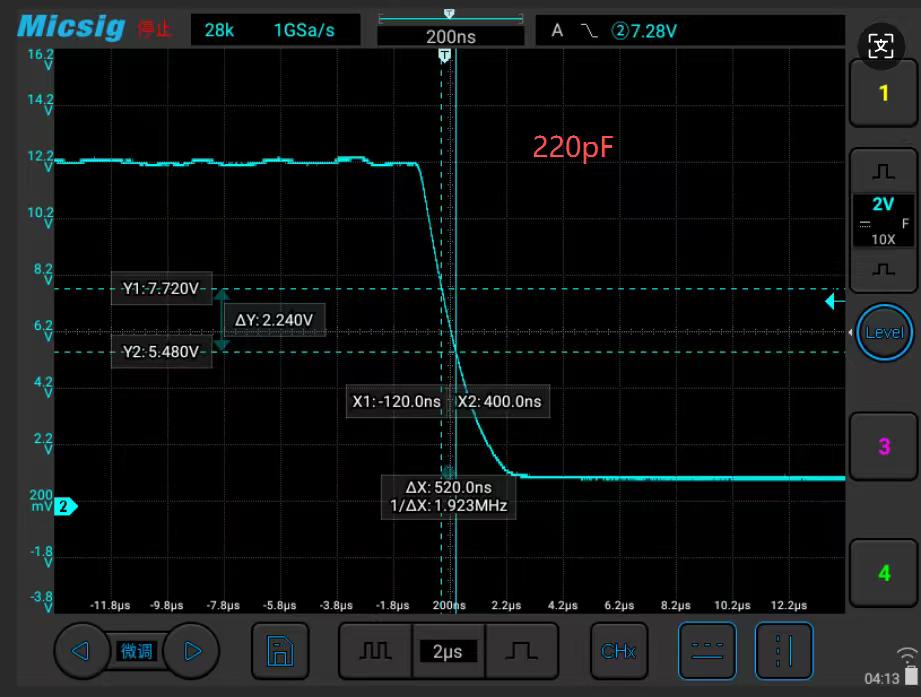Tap the screenshot capture icon
The width and height of the screenshot is (921, 697).
881,45
